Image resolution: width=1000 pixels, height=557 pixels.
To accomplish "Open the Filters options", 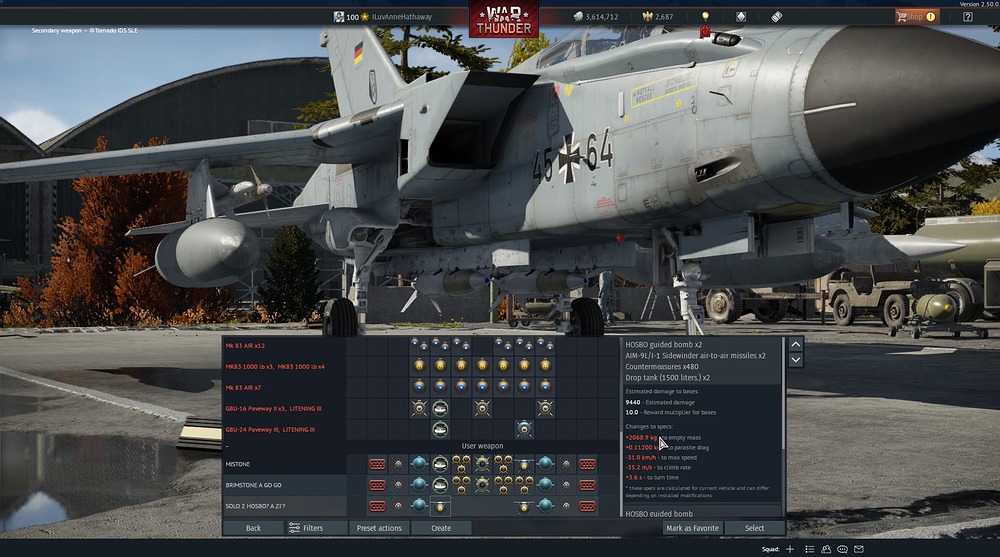I will tap(306, 528).
